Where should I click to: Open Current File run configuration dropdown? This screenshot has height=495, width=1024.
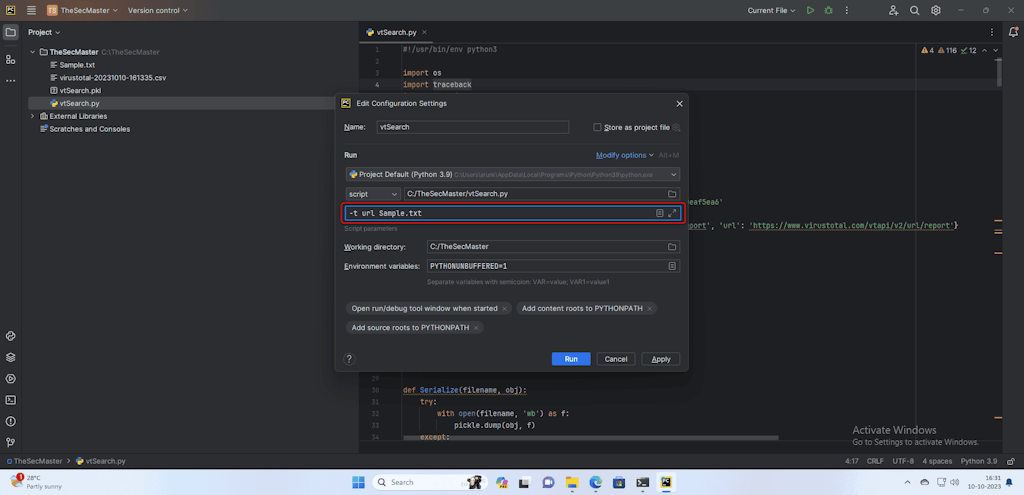pyautogui.click(x=771, y=10)
